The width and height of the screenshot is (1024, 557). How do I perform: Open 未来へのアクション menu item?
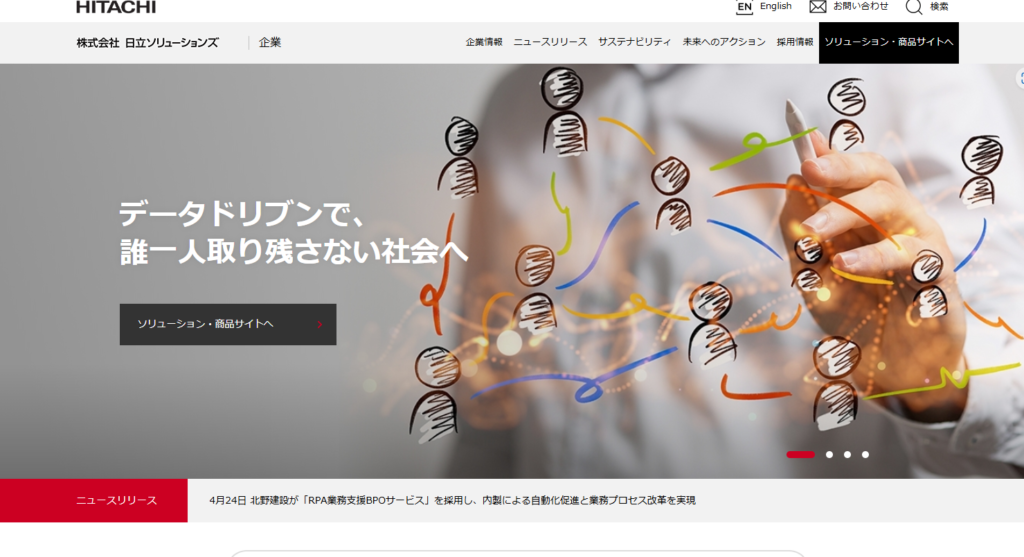[724, 42]
